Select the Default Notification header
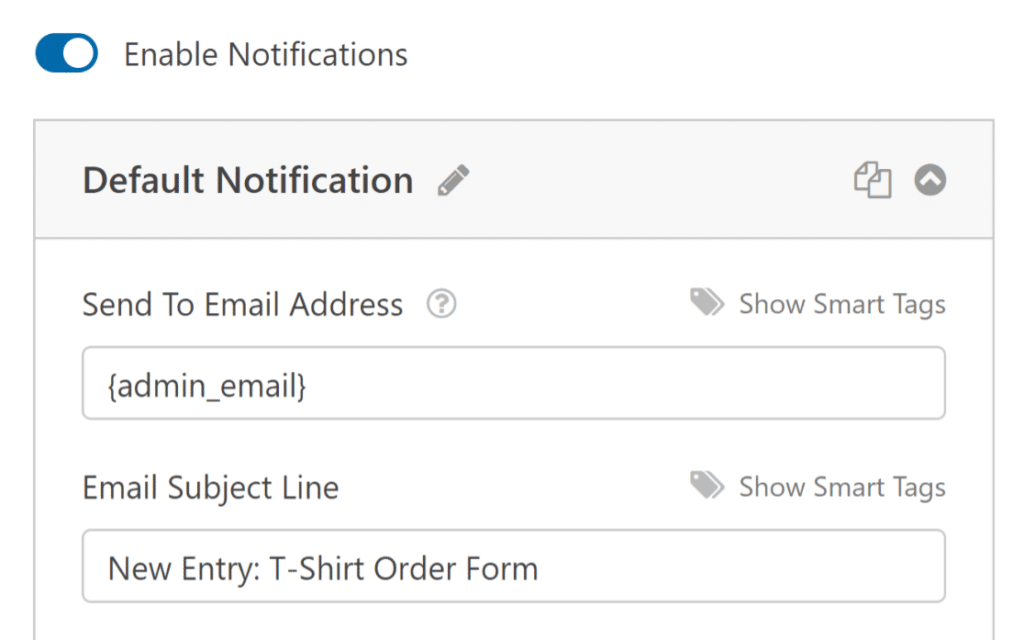The image size is (1024, 640). click(248, 180)
